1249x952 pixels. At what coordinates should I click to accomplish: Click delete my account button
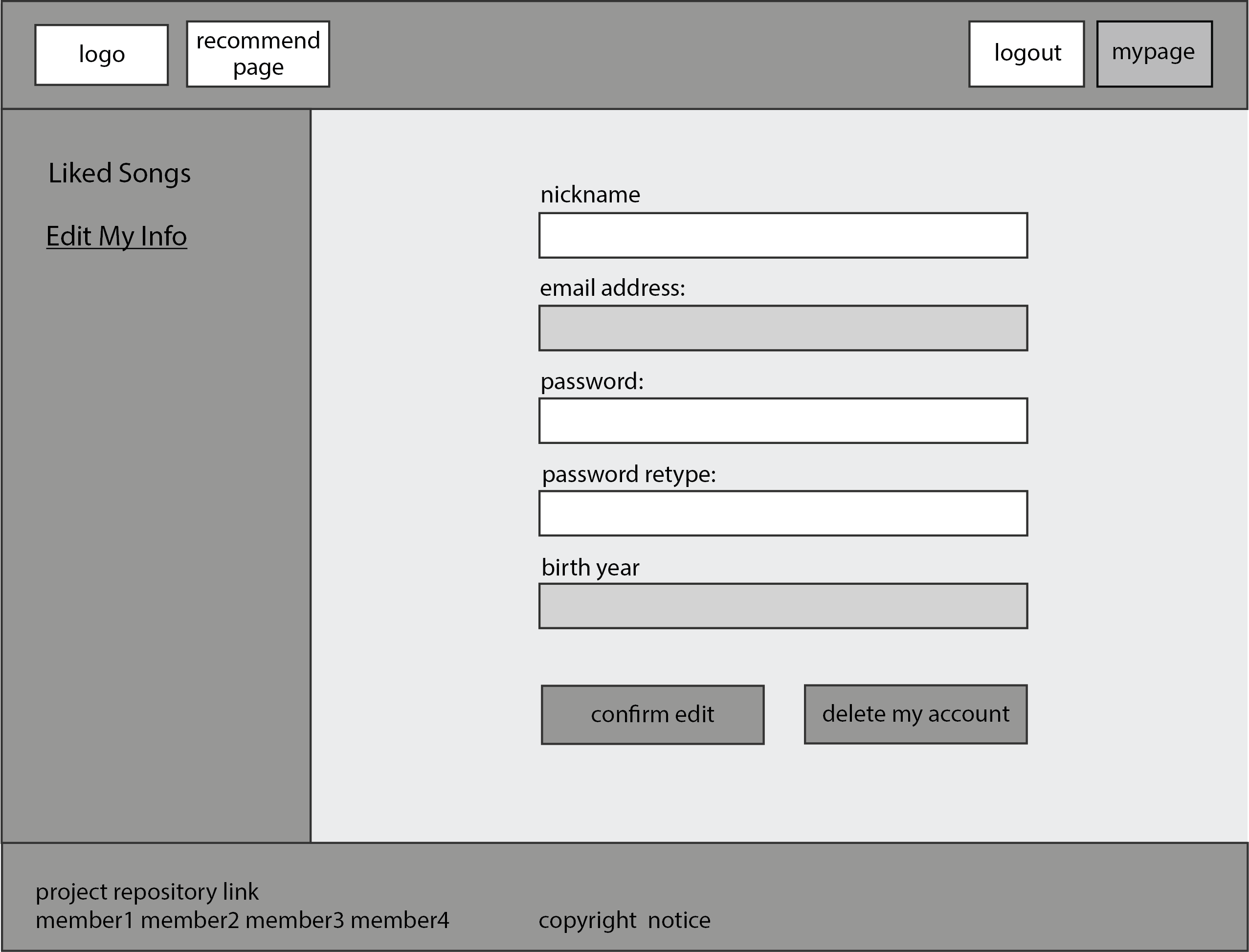[x=915, y=714]
